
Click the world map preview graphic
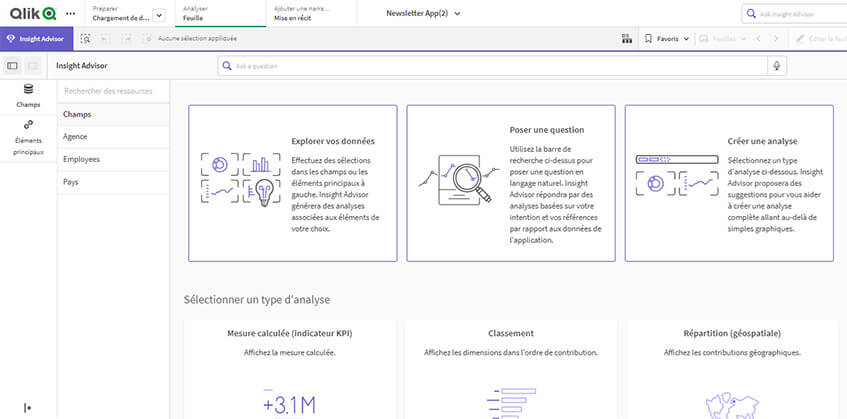pyautogui.click(x=732, y=406)
